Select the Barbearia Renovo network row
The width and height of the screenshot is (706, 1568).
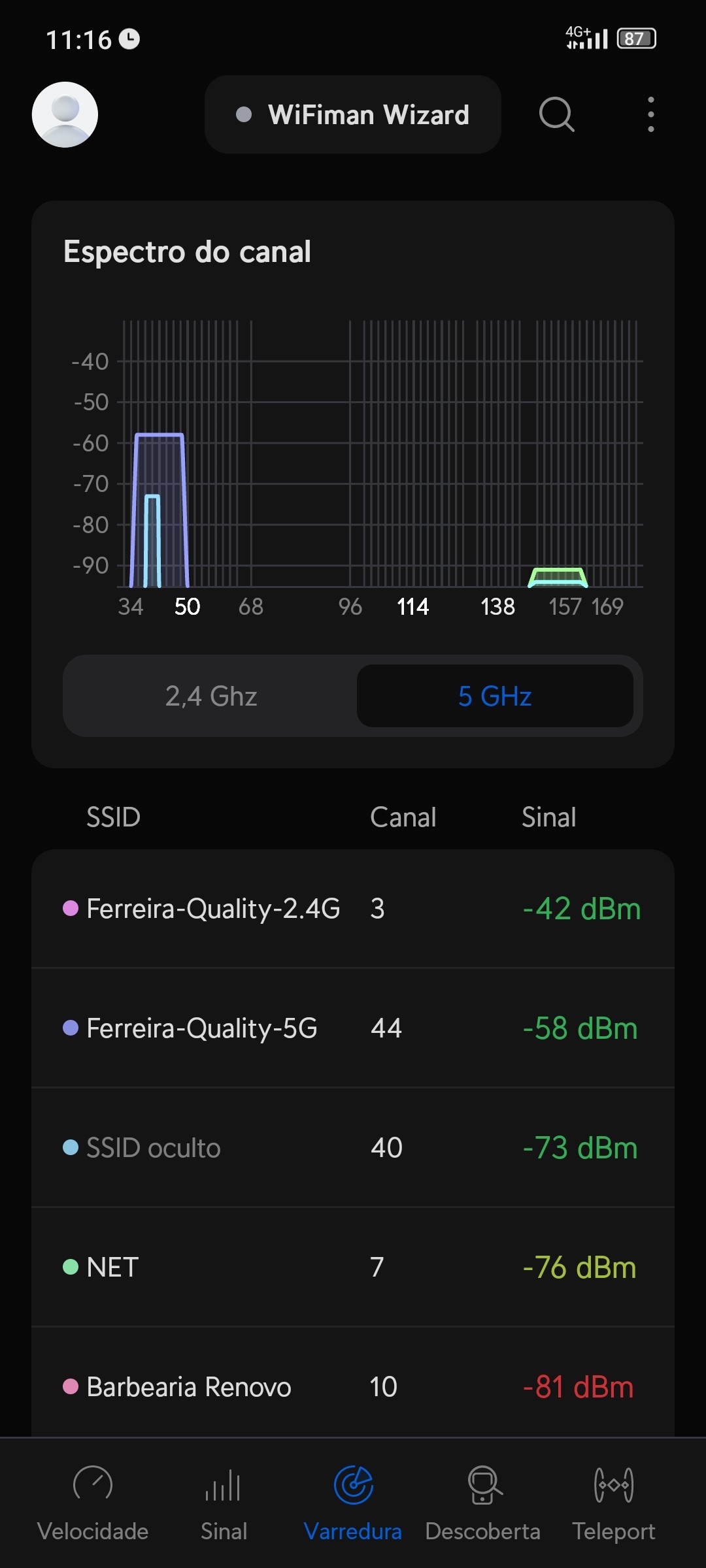tap(353, 1386)
